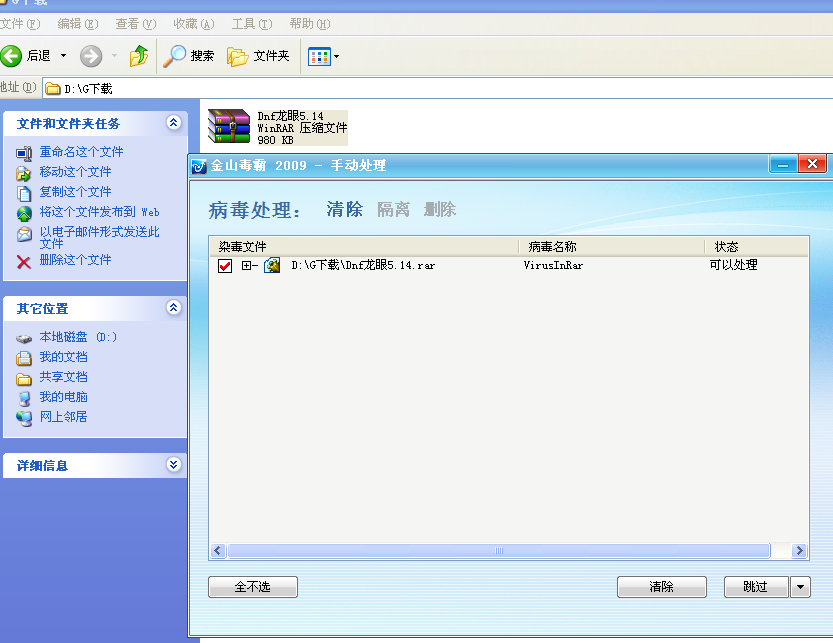Click the 状态 column header
This screenshot has height=643, width=833.
(x=756, y=247)
